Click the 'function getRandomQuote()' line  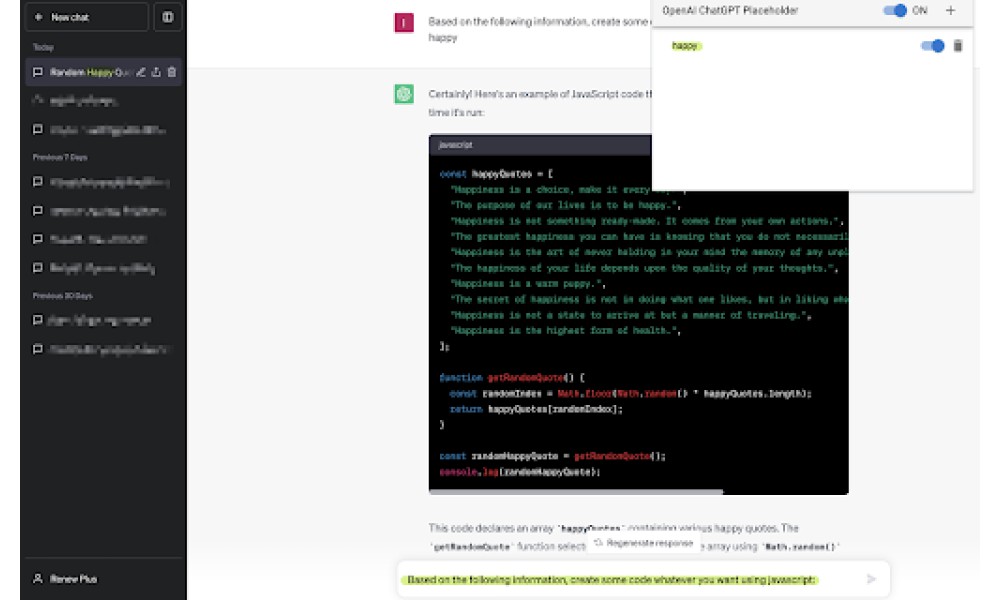(x=512, y=377)
